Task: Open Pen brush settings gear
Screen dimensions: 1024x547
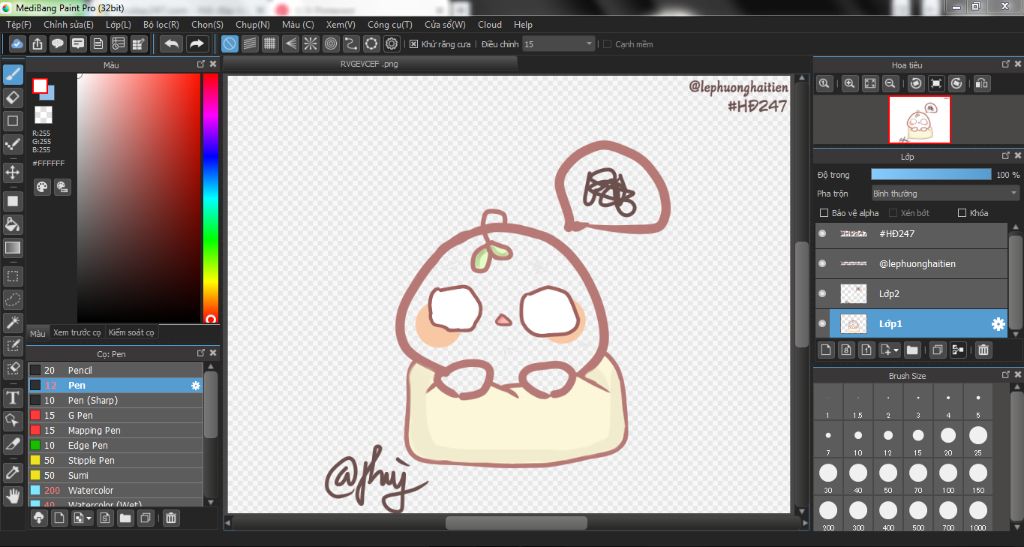Action: (195, 386)
